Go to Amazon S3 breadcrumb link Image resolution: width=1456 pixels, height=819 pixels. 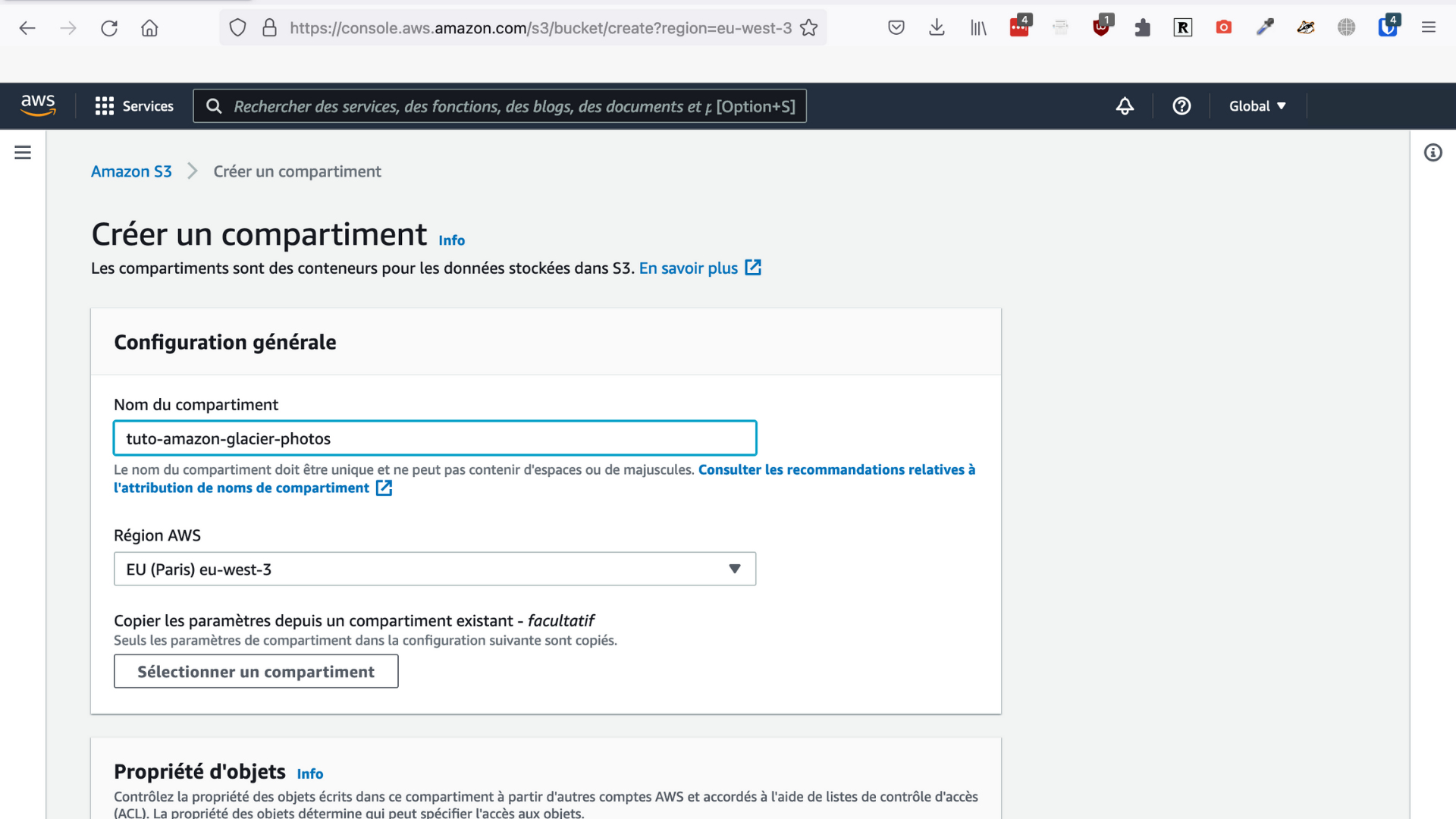pyautogui.click(x=131, y=171)
